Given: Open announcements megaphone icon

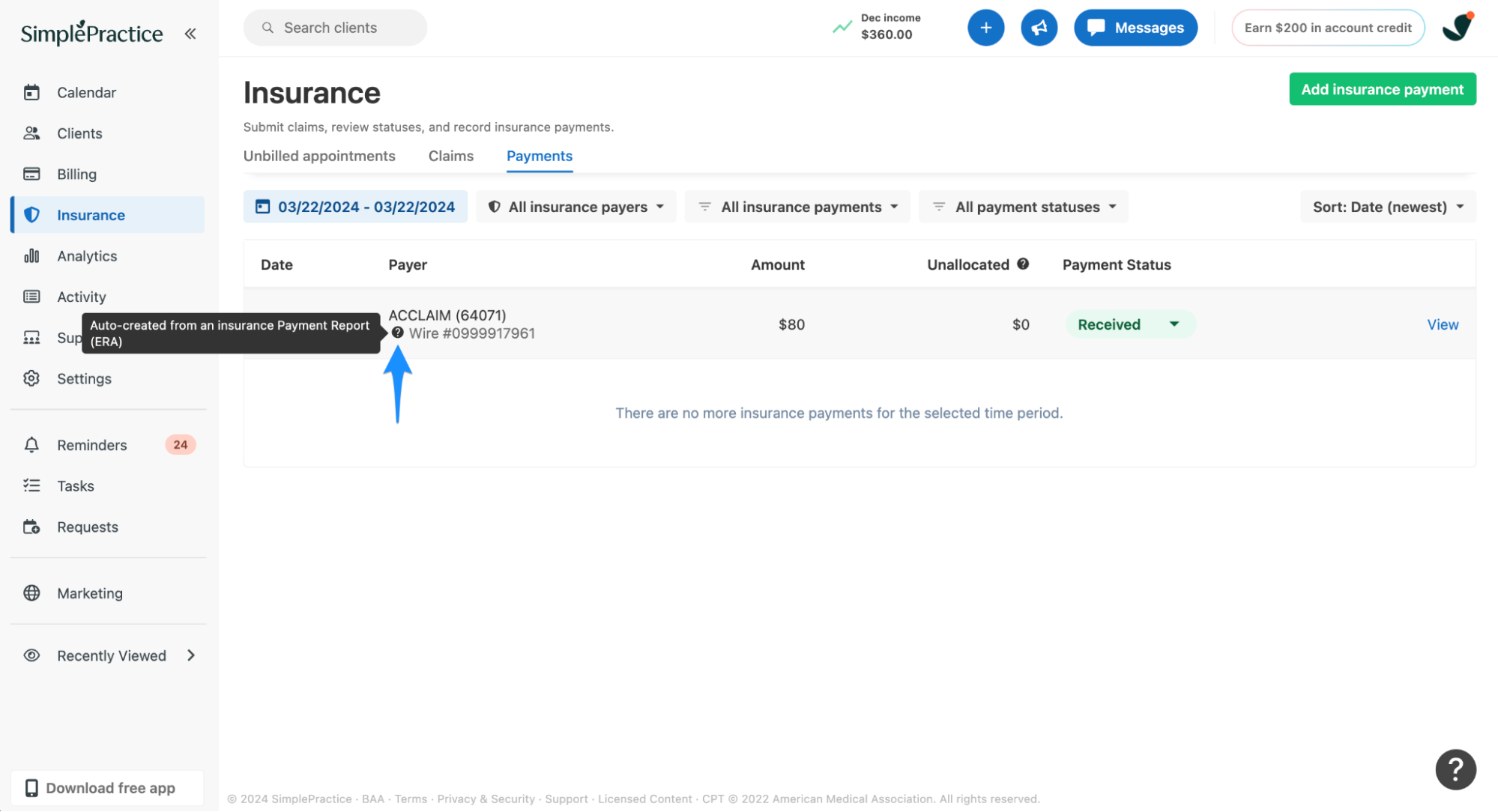Looking at the screenshot, I should [x=1039, y=28].
